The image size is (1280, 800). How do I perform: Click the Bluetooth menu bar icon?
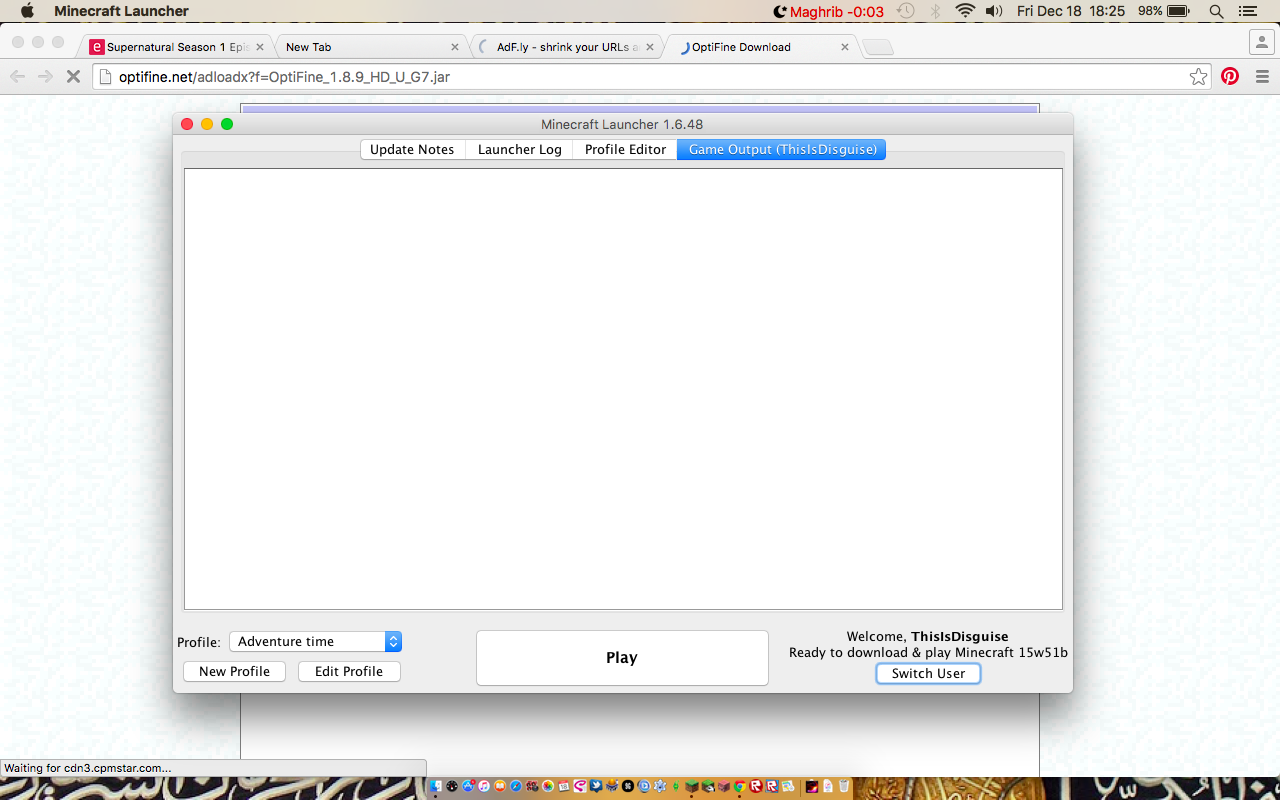tap(936, 11)
